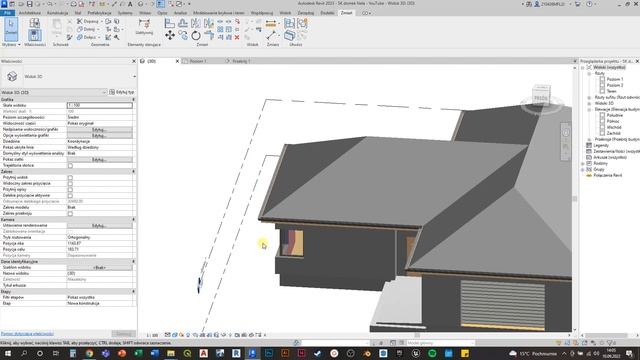The width and height of the screenshot is (640, 360).
Task: Open the Teren view in Project Browser
Action: pyautogui.click(x=611, y=91)
